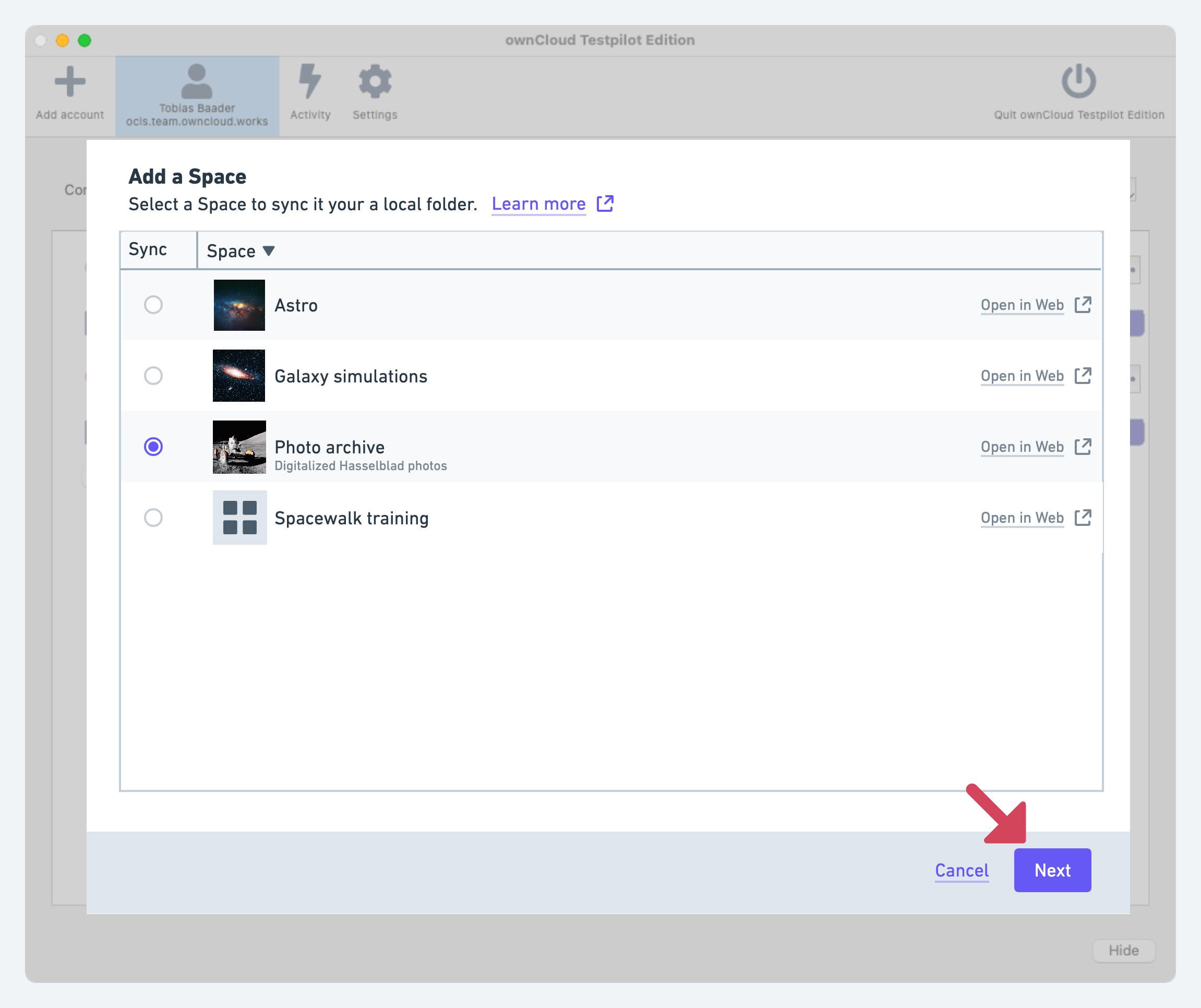
Task: Open Spacewalk training via external link icon
Action: (x=1083, y=518)
